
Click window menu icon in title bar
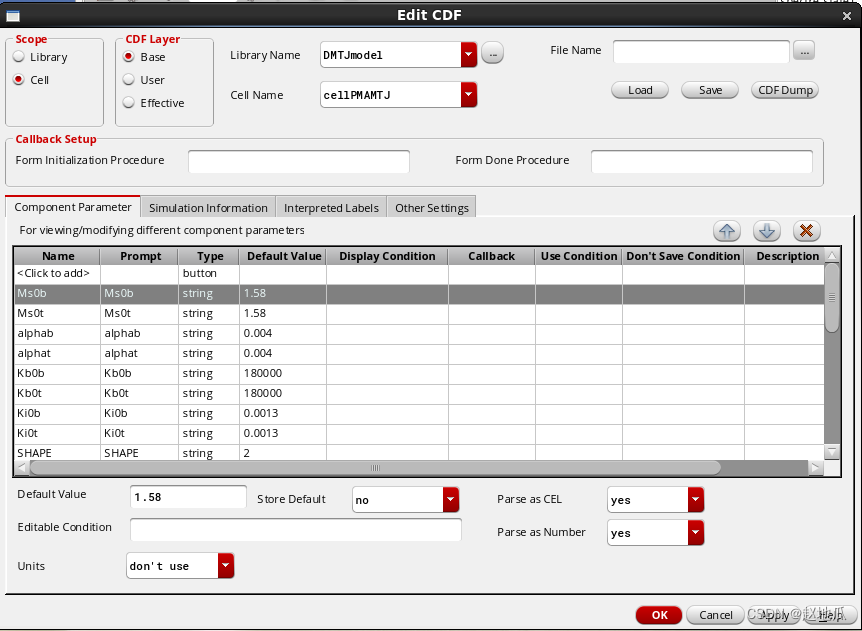click(x=13, y=15)
